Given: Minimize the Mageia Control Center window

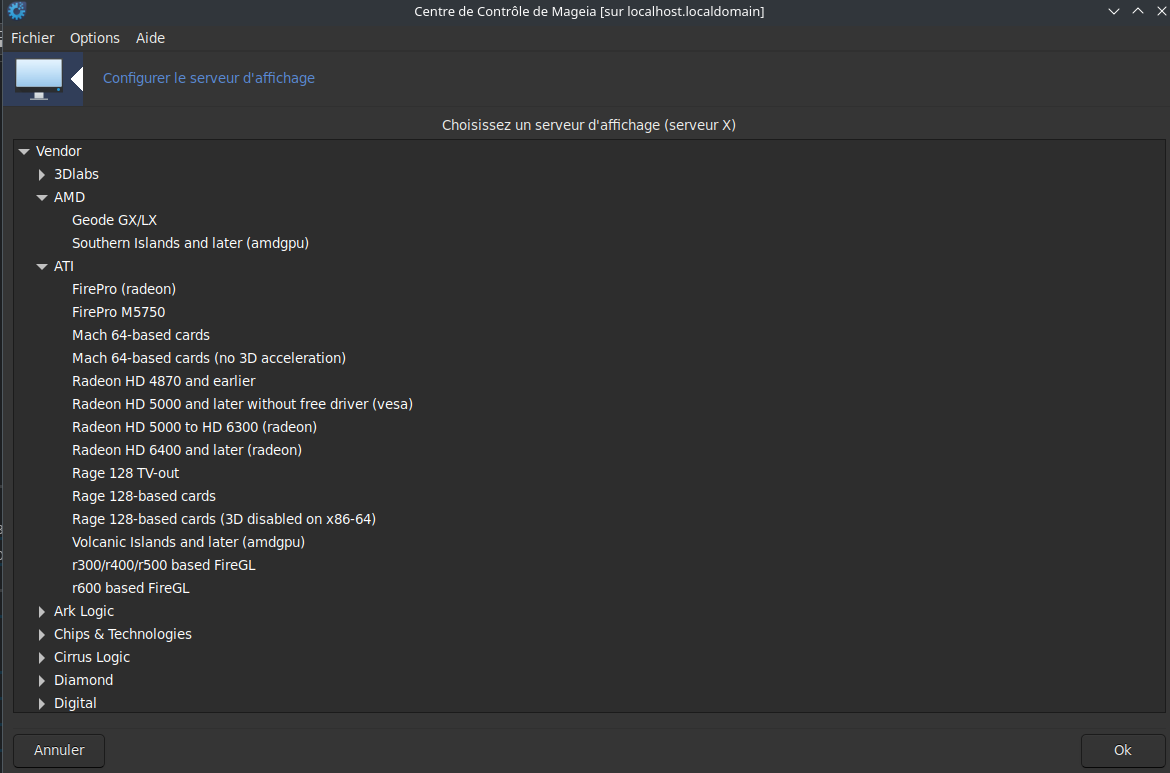Looking at the screenshot, I should click(x=1114, y=11).
